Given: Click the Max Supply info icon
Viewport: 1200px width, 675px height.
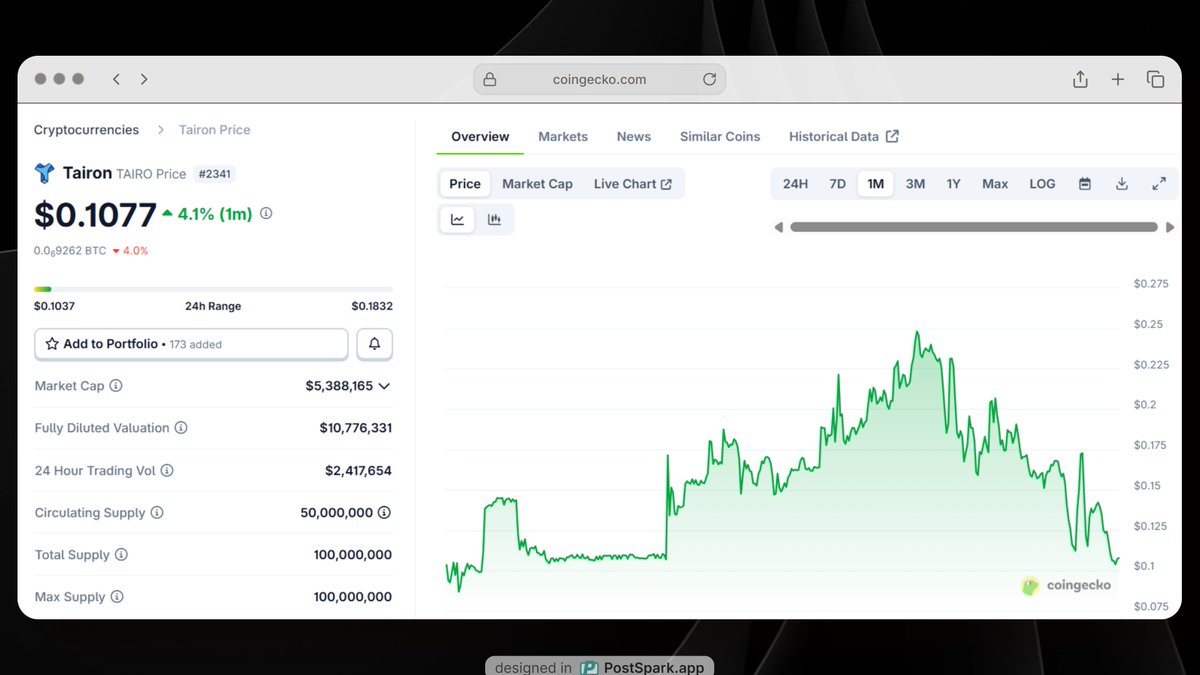Looking at the screenshot, I should click(117, 597).
